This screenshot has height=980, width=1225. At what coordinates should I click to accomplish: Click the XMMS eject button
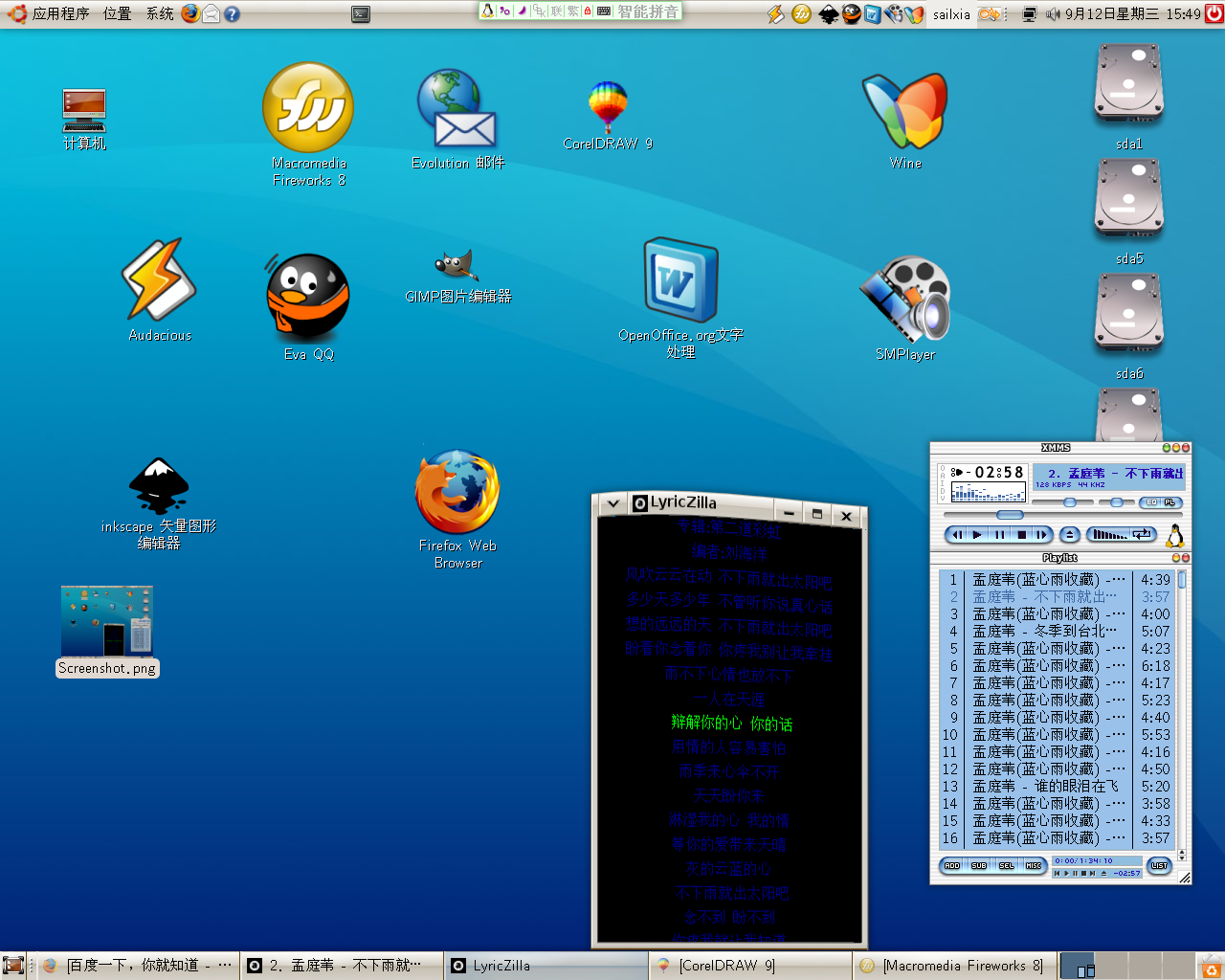tap(1070, 535)
